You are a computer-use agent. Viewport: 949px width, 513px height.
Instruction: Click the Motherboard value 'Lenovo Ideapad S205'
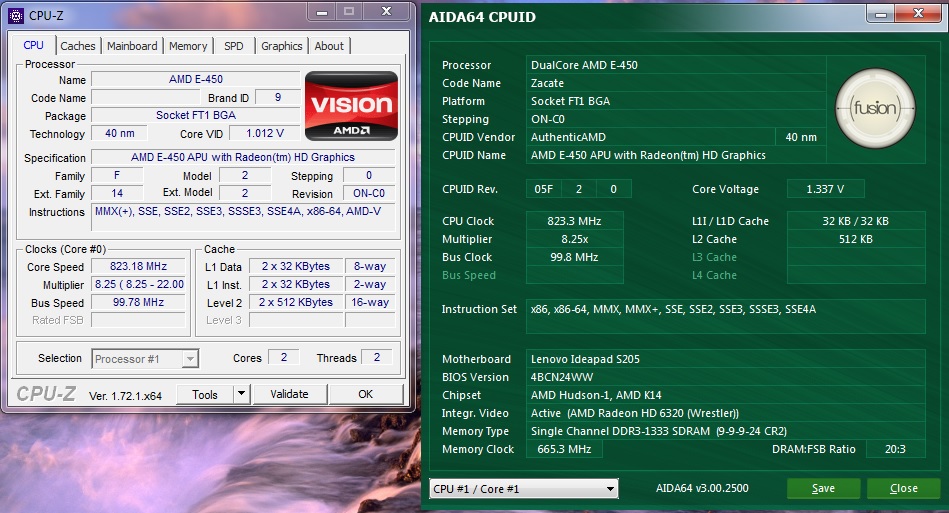(x=585, y=359)
